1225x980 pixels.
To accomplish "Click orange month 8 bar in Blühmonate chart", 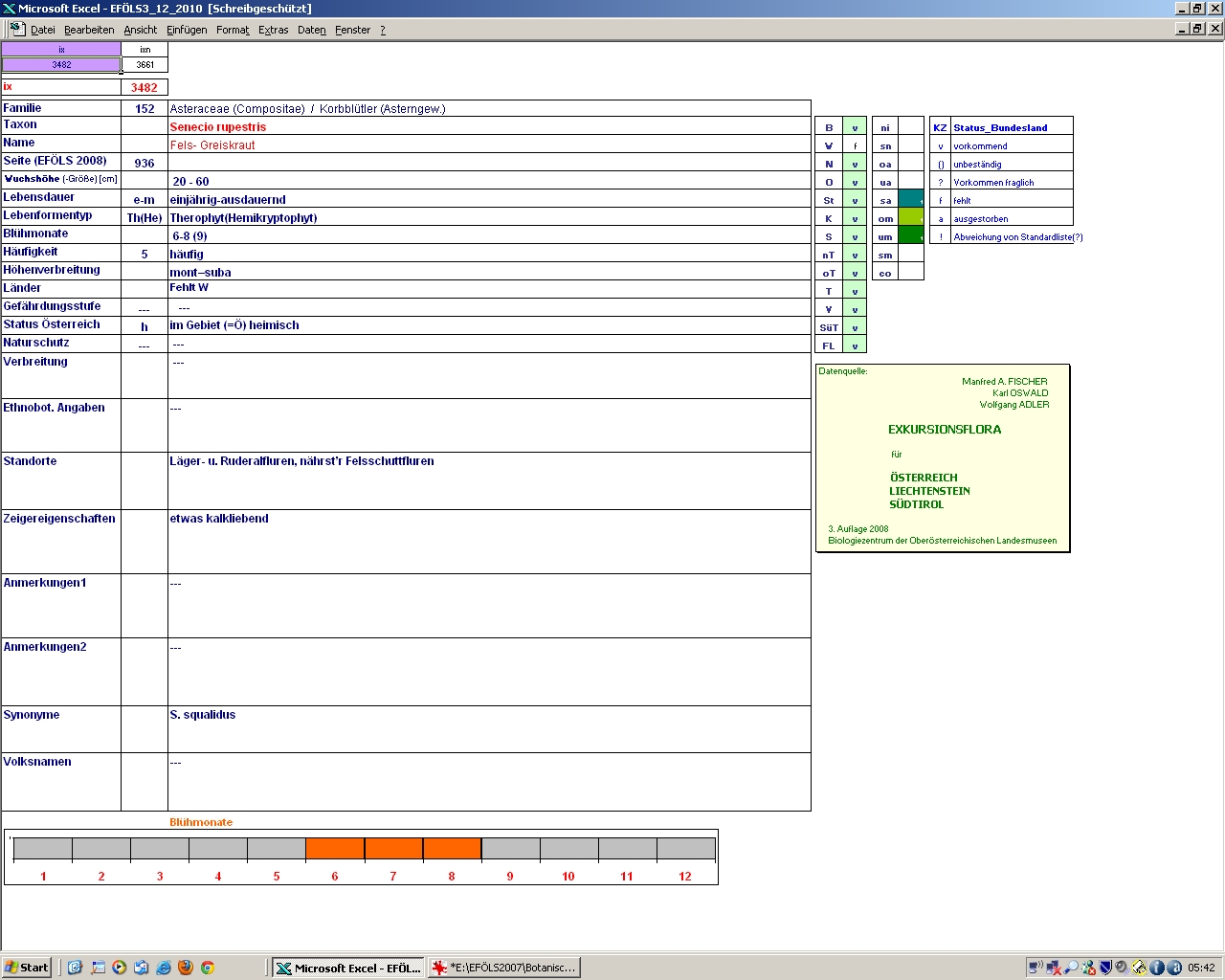I will tap(452, 848).
